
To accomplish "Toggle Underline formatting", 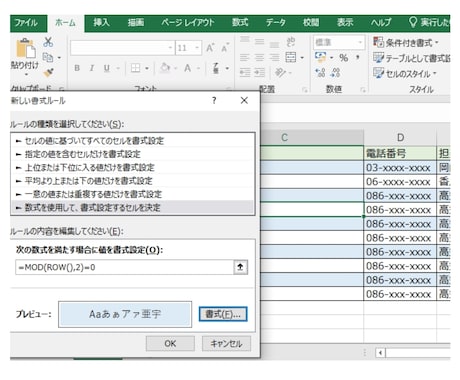I will [x=107, y=68].
